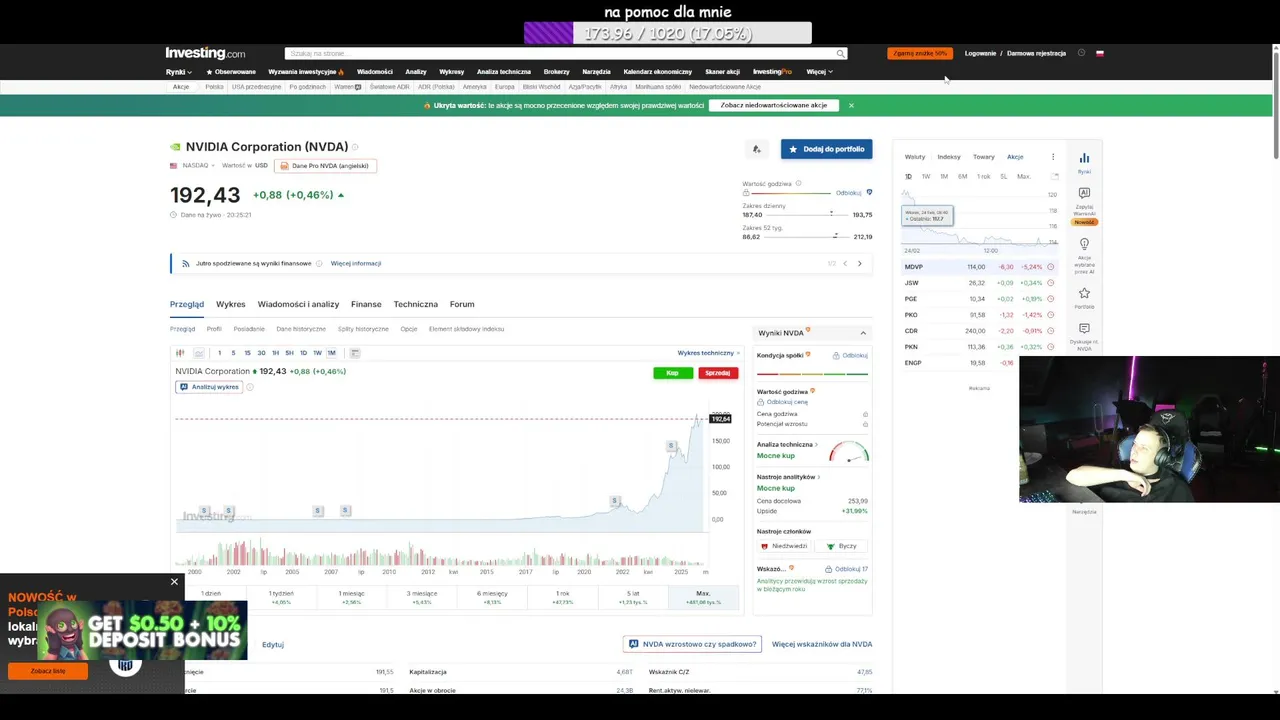Viewport: 1280px width, 720px height.
Task: Switch to the Finanse tab
Action: pos(366,304)
